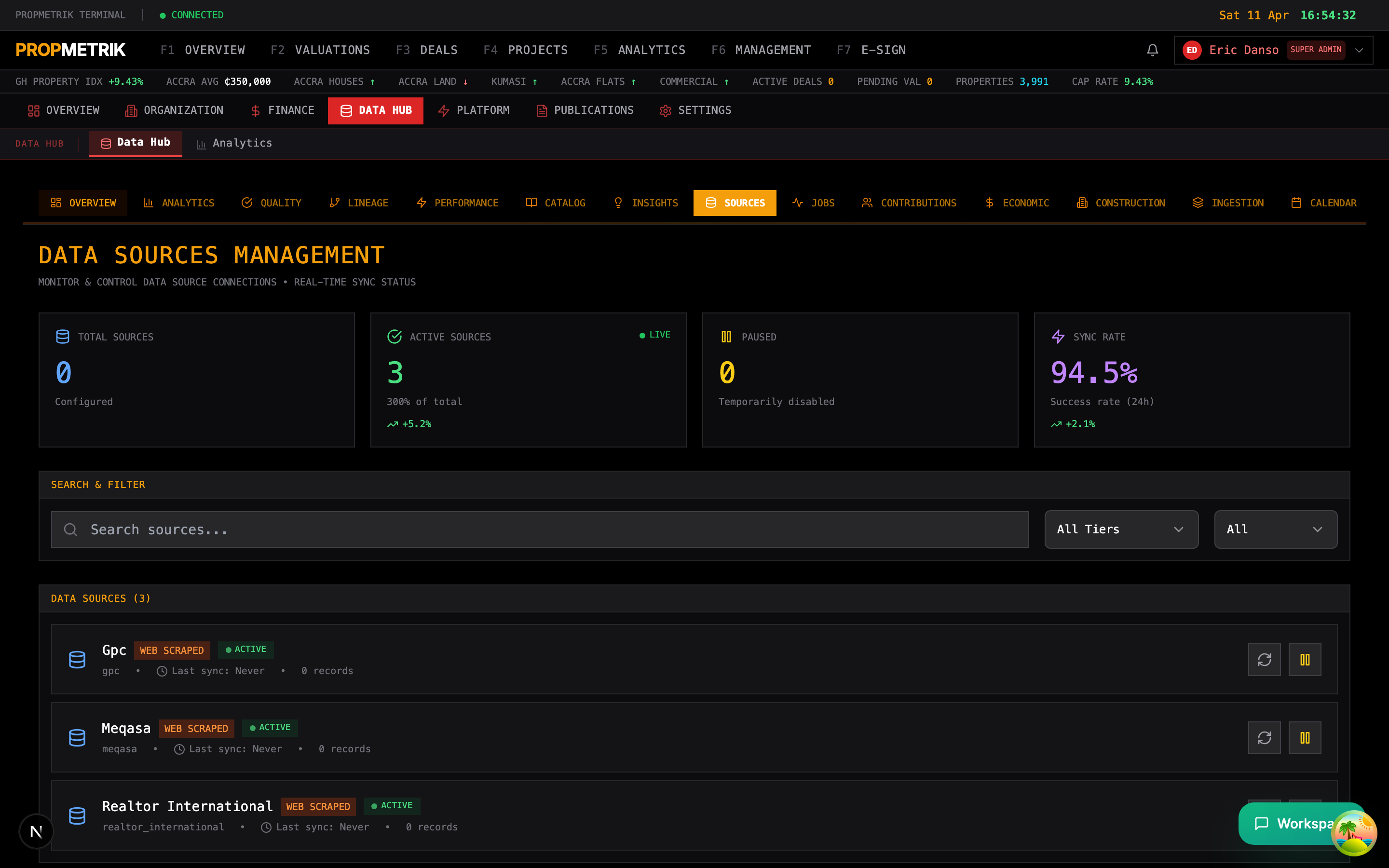Screen dimensions: 1389x868
Task: Click the database icon beside Realtor International
Action: 77,816
